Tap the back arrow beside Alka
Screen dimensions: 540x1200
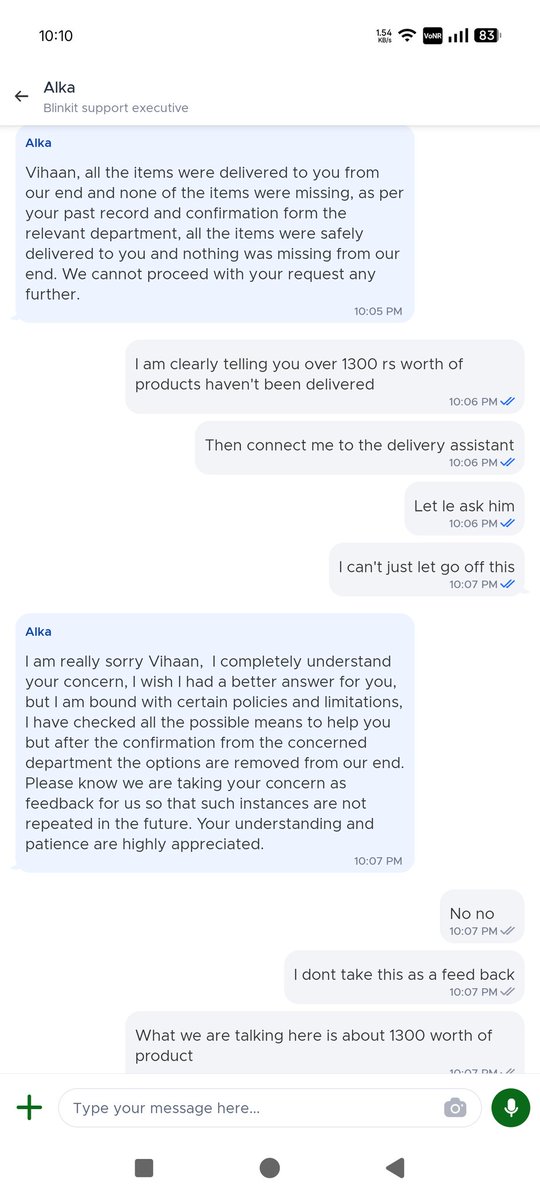pos(21,97)
